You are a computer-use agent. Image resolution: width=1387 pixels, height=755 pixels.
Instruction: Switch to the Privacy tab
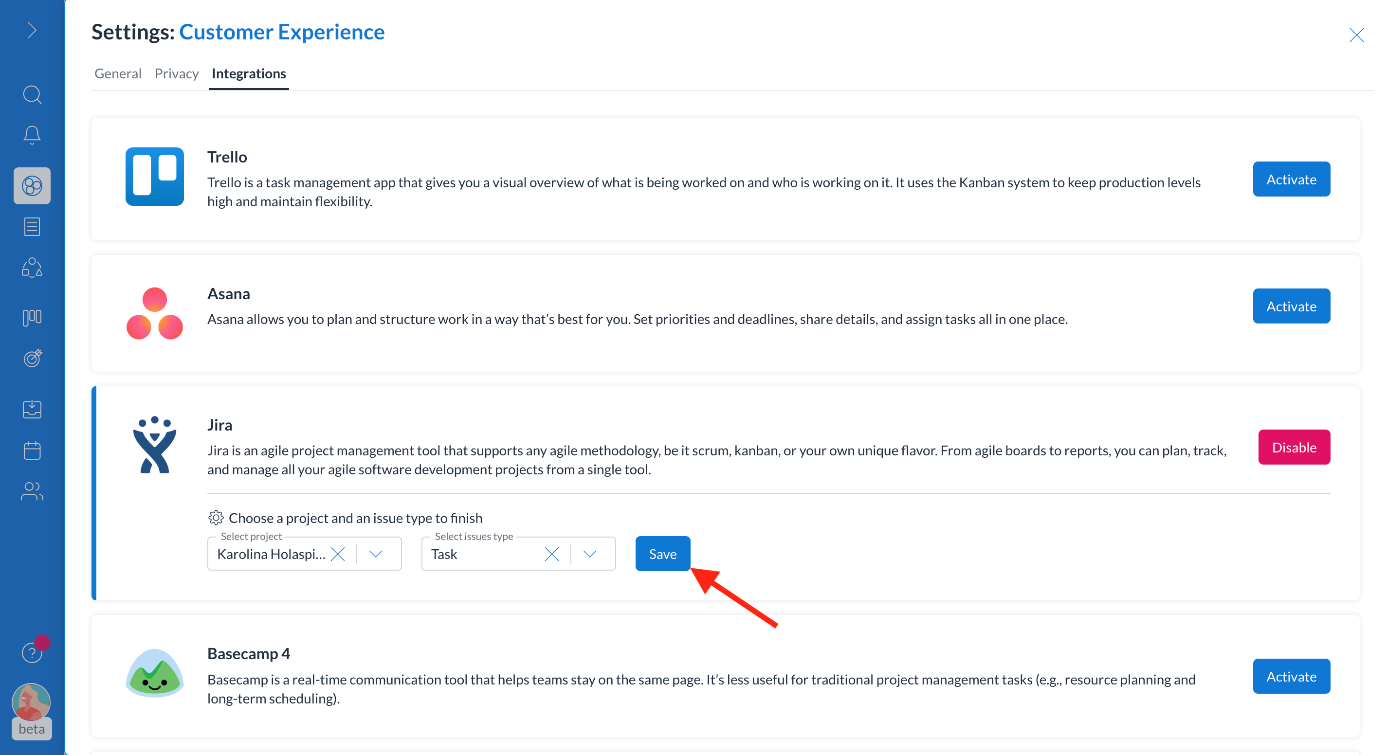pos(177,73)
